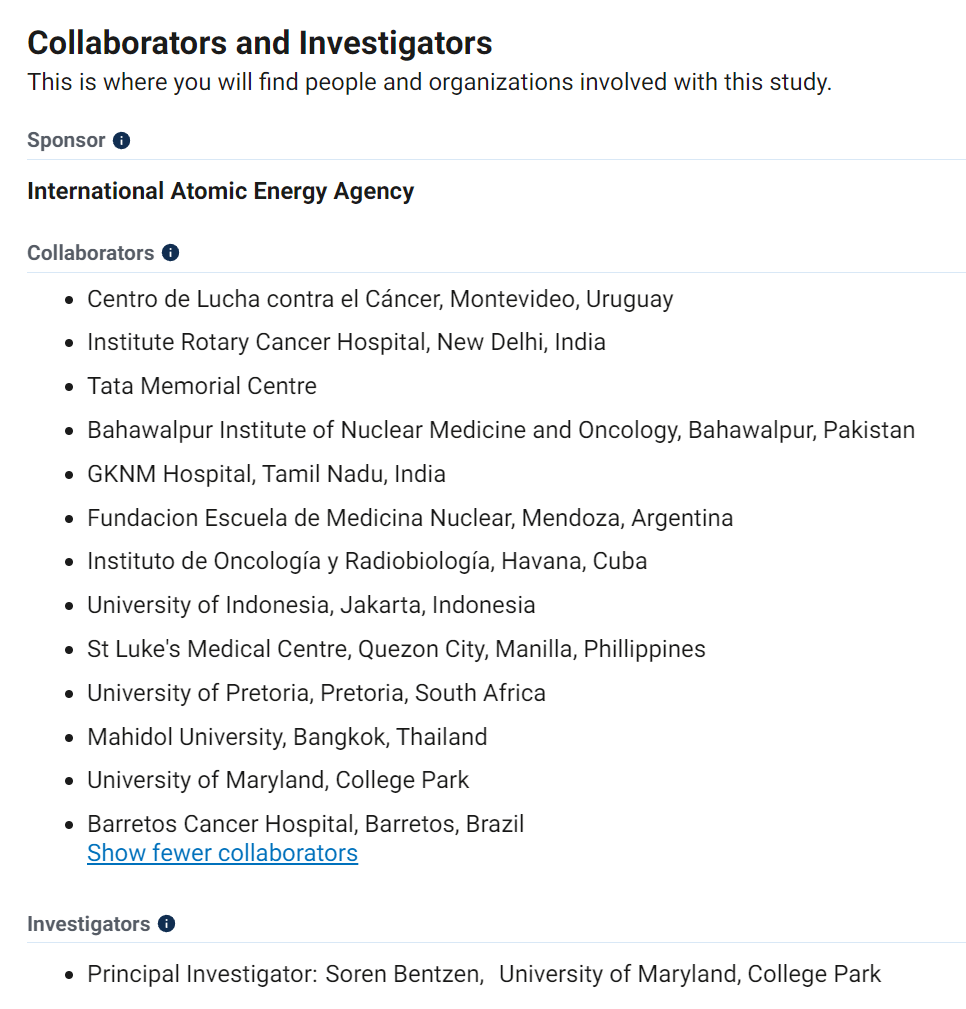Click University of Indonesia, Jakarta entry
Image resolution: width=966 pixels, height=1009 pixels.
pyautogui.click(x=311, y=605)
